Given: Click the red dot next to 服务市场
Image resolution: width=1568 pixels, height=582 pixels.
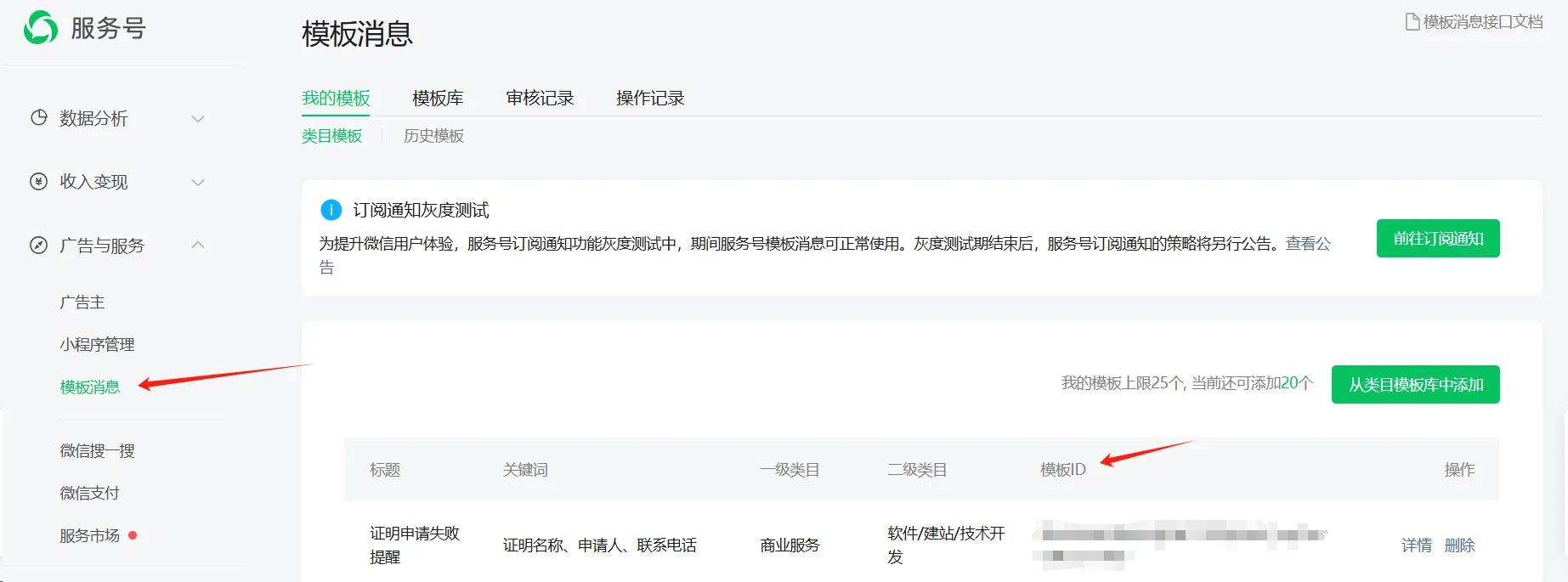Looking at the screenshot, I should coord(133,535).
